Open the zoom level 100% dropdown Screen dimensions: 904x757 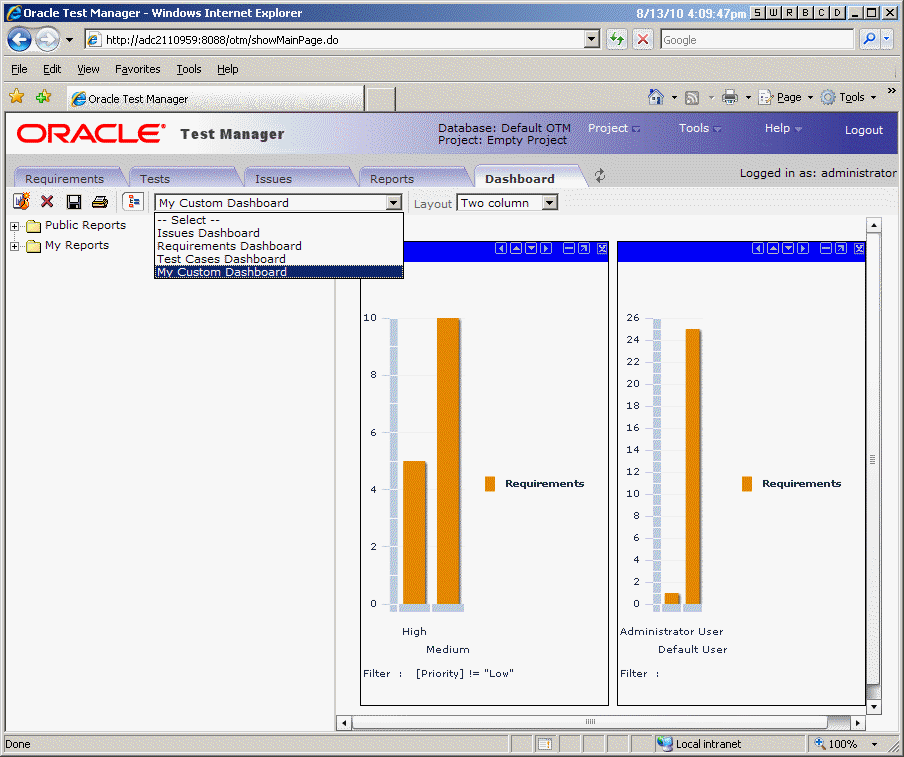click(875, 744)
